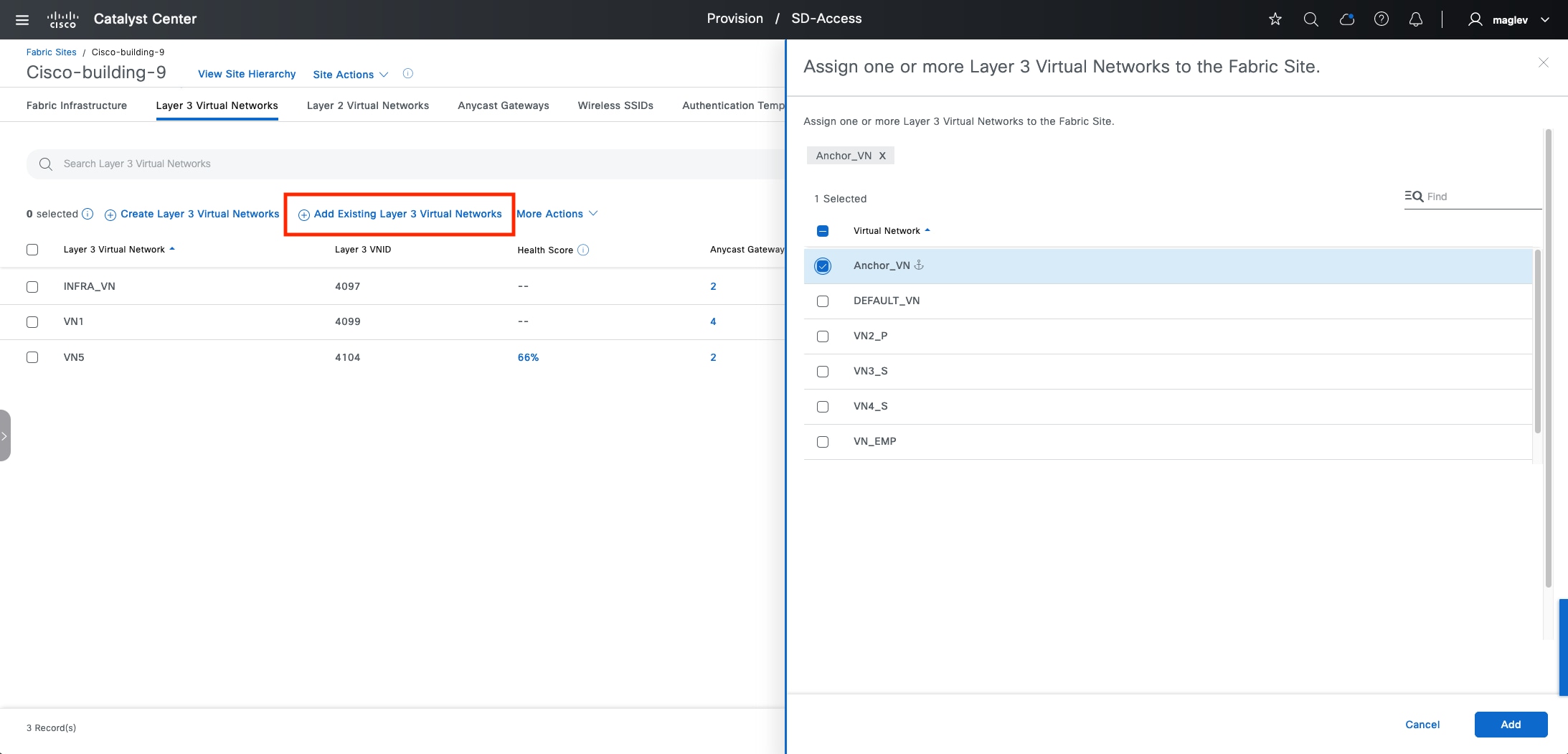Click the panel's outer vertical scrollbar
Image resolution: width=1568 pixels, height=754 pixels.
coord(1548,359)
